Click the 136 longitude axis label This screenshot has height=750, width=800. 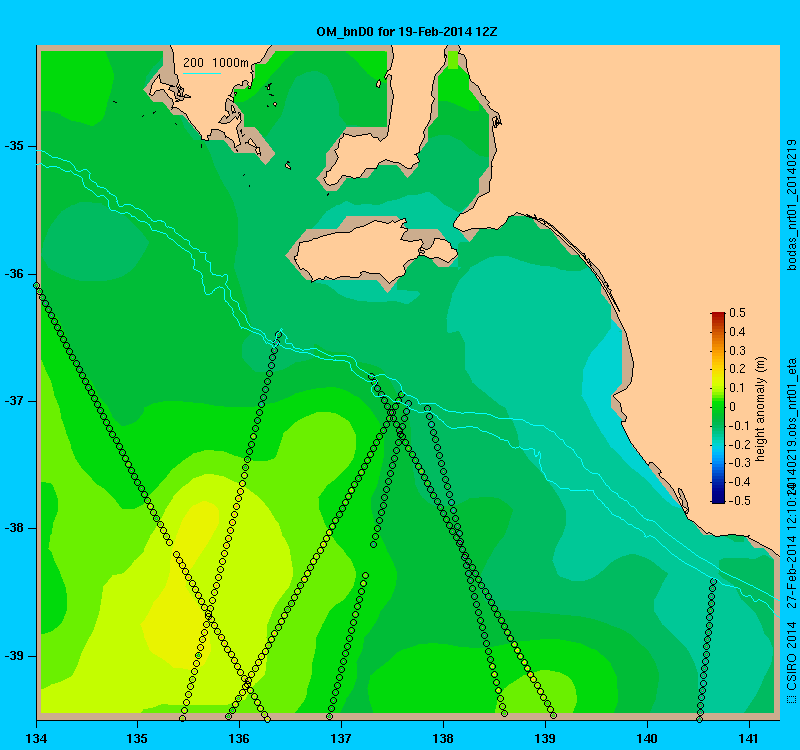(x=239, y=738)
